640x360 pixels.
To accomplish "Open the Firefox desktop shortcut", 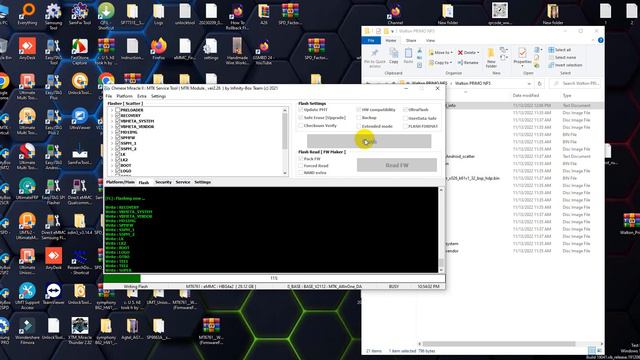I will (x=158, y=49).
